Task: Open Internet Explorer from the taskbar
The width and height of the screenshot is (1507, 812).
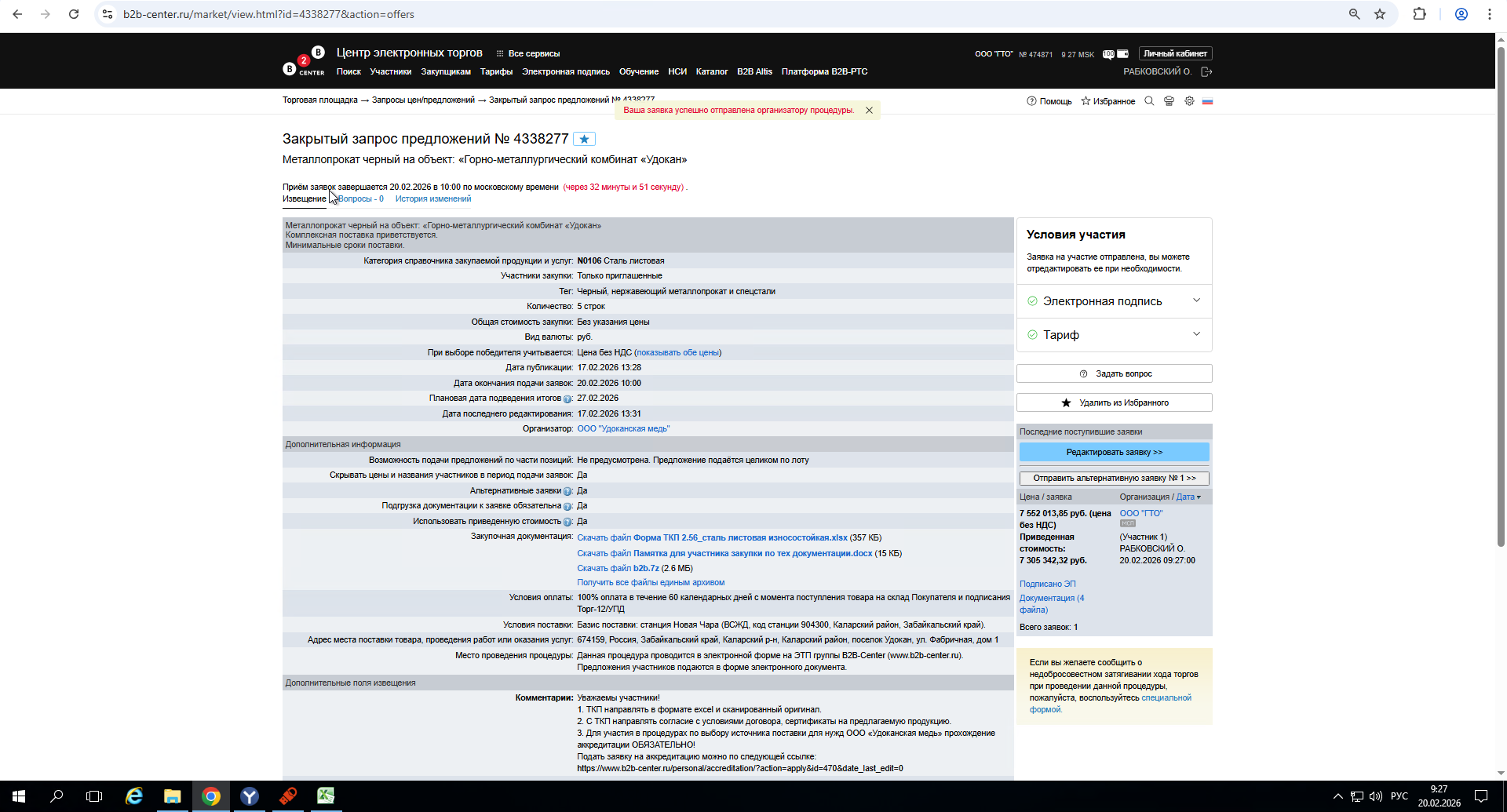Action: pos(134,796)
